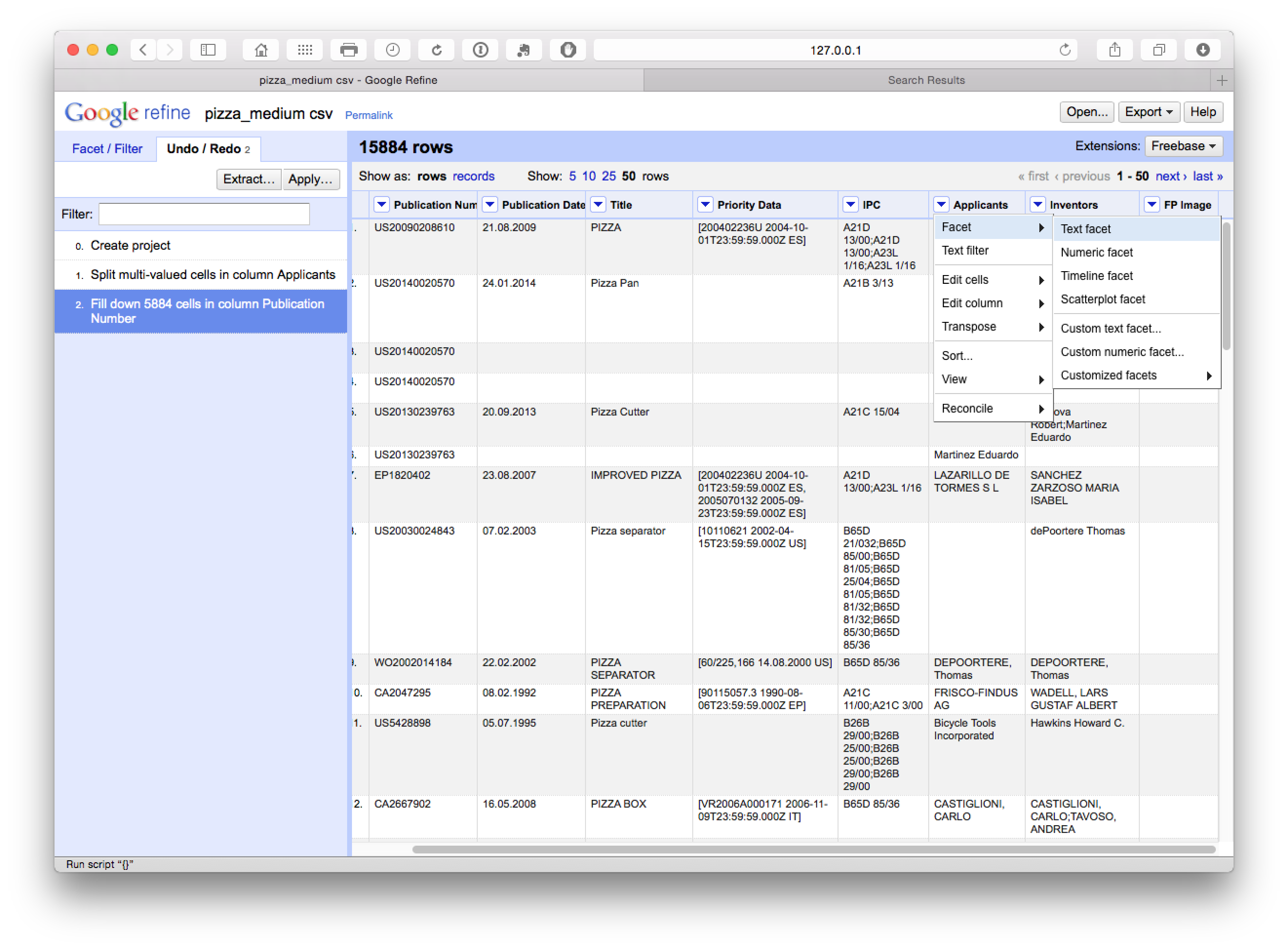This screenshot has height=950, width=1288.
Task: Open a new tab with the plus icon
Action: pyautogui.click(x=1222, y=80)
